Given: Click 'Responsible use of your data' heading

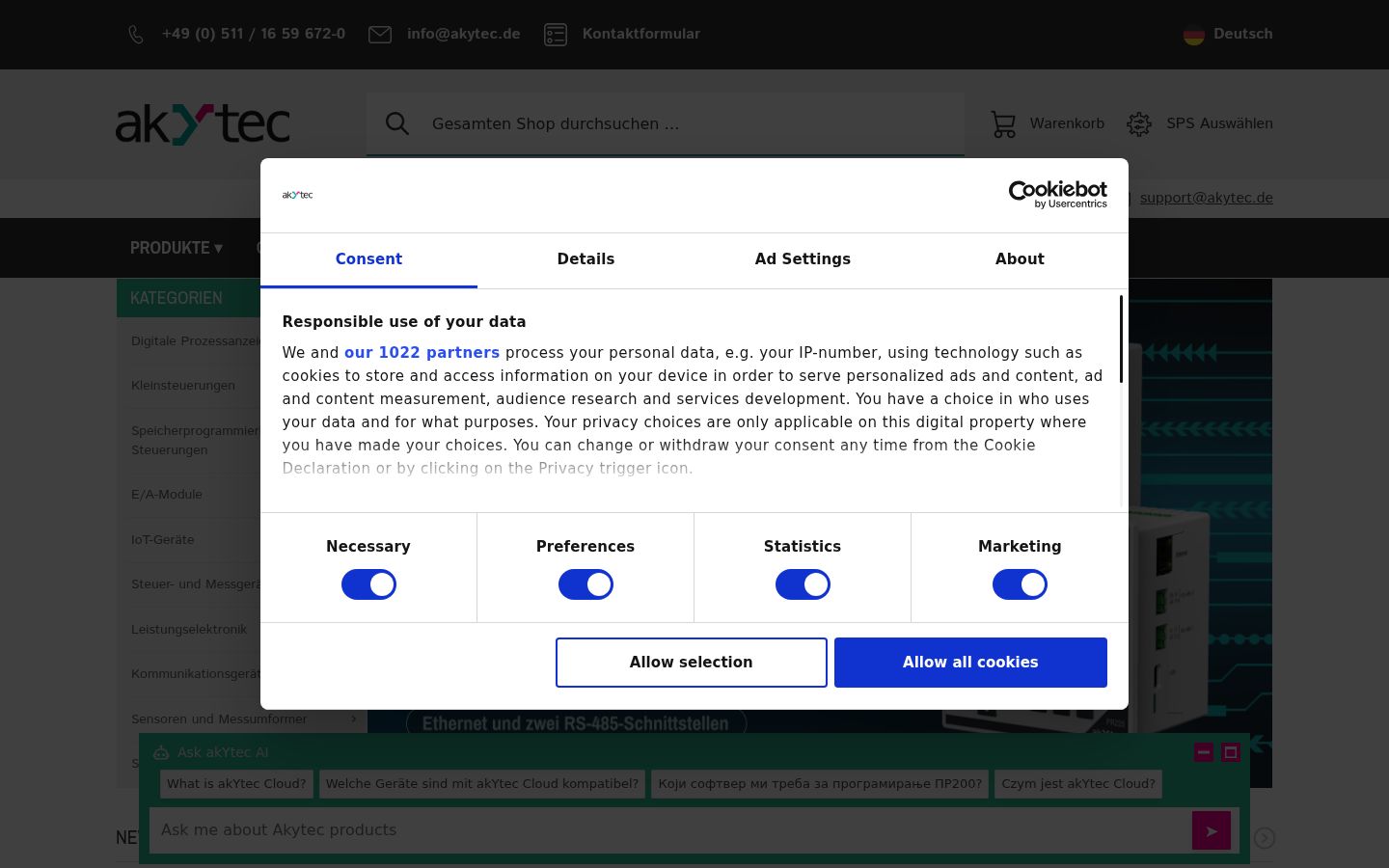Looking at the screenshot, I should tap(404, 322).
